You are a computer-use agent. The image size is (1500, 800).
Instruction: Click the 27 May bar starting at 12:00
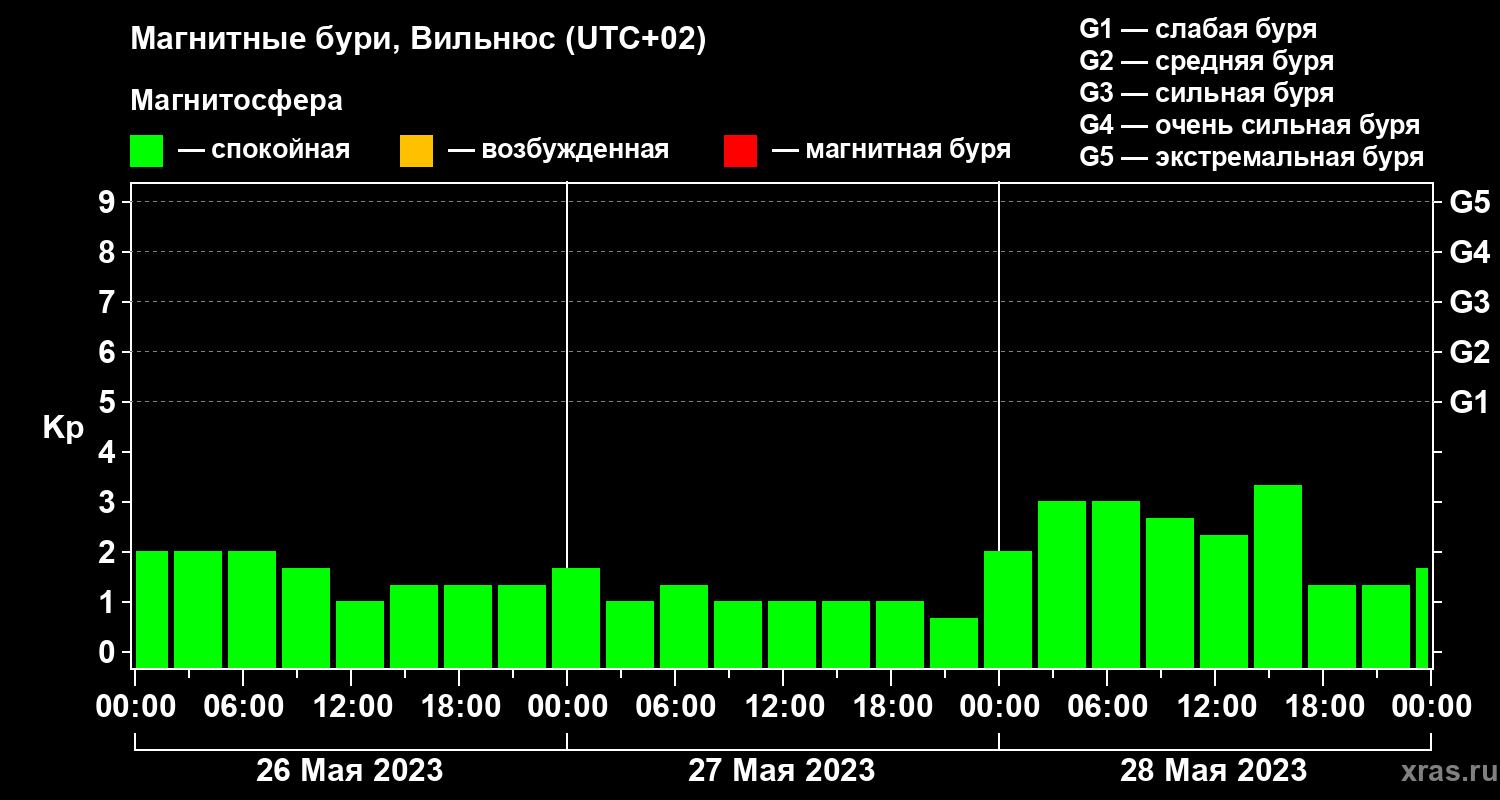pyautogui.click(x=792, y=634)
